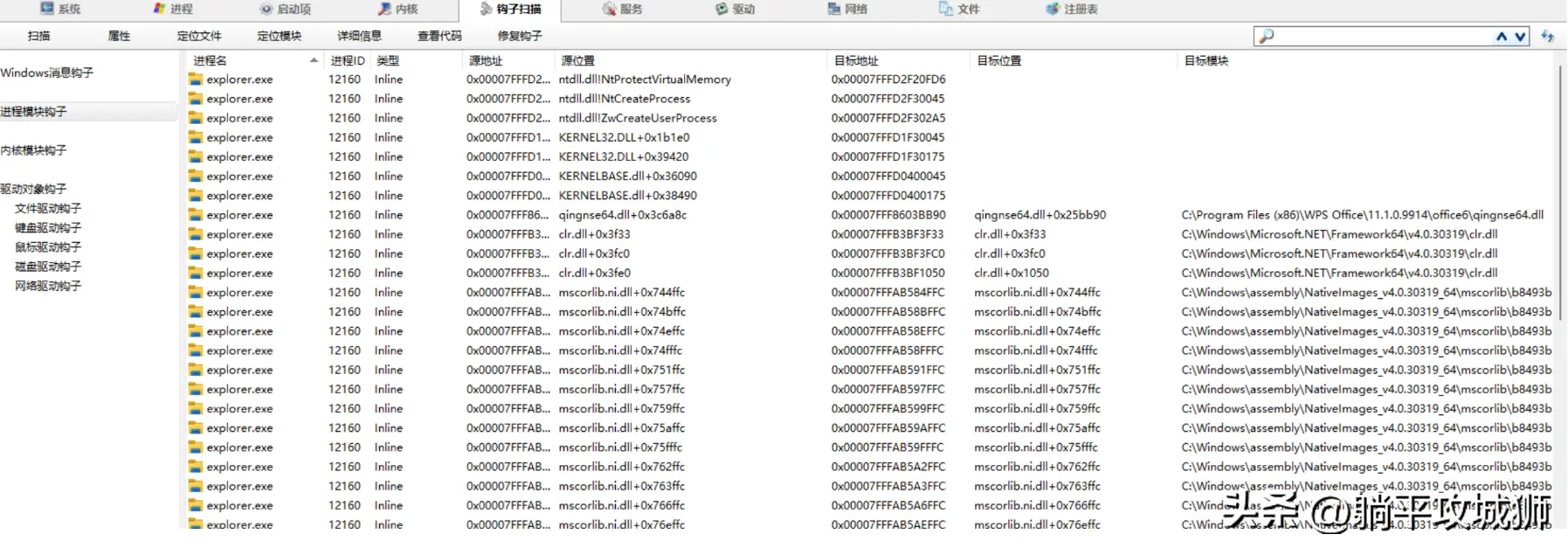Image resolution: width=1568 pixels, height=548 pixels.
Task: Click the 属性 toolbar button
Action: [x=119, y=36]
